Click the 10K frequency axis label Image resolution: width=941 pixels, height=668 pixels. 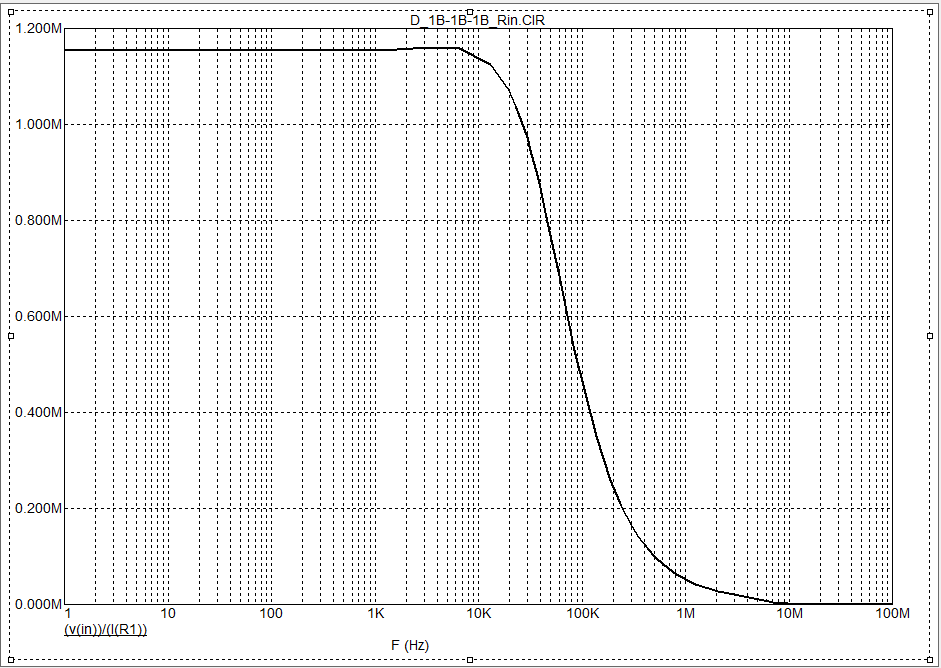coord(478,613)
